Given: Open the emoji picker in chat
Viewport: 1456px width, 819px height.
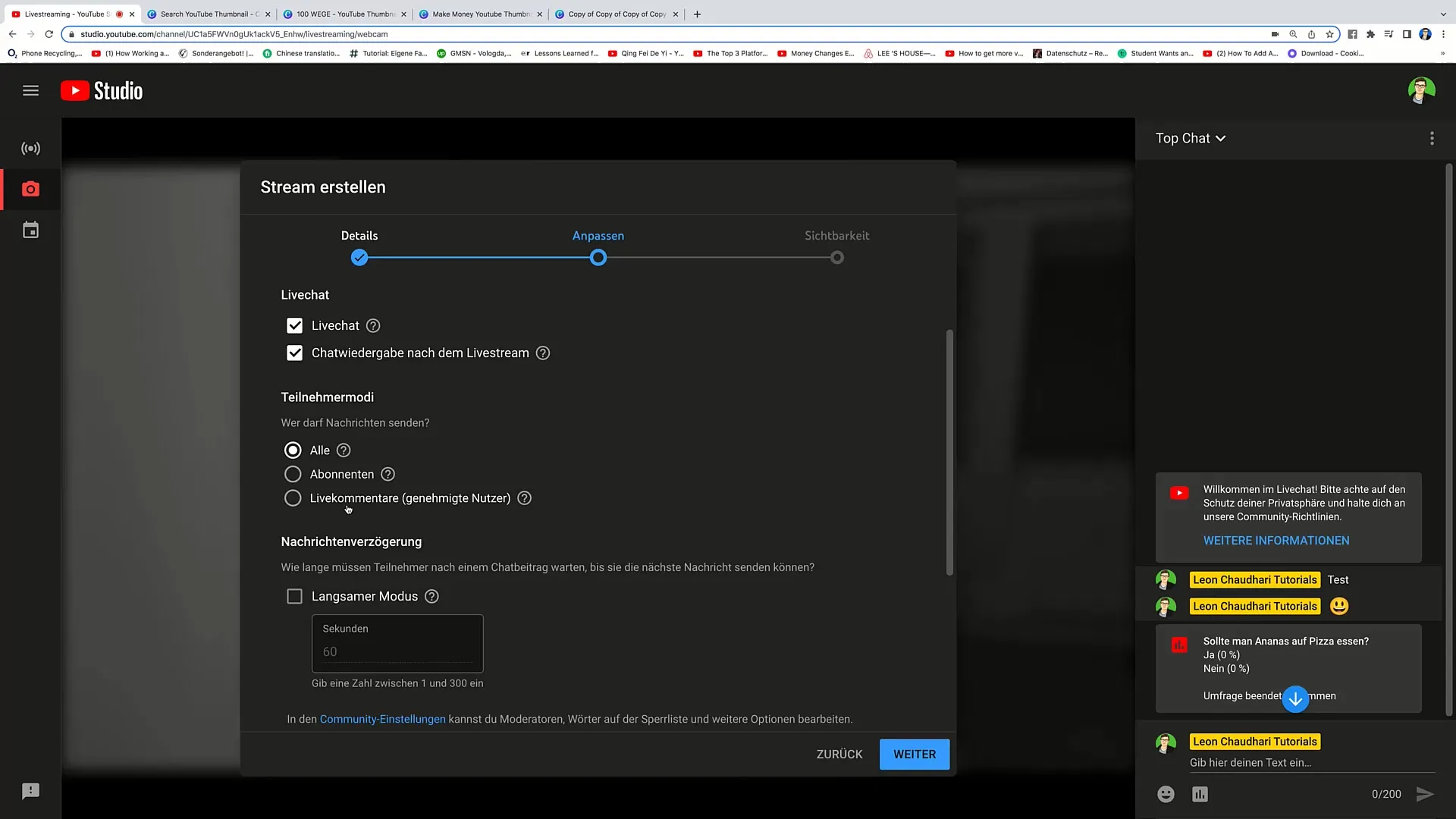Looking at the screenshot, I should (x=1166, y=794).
